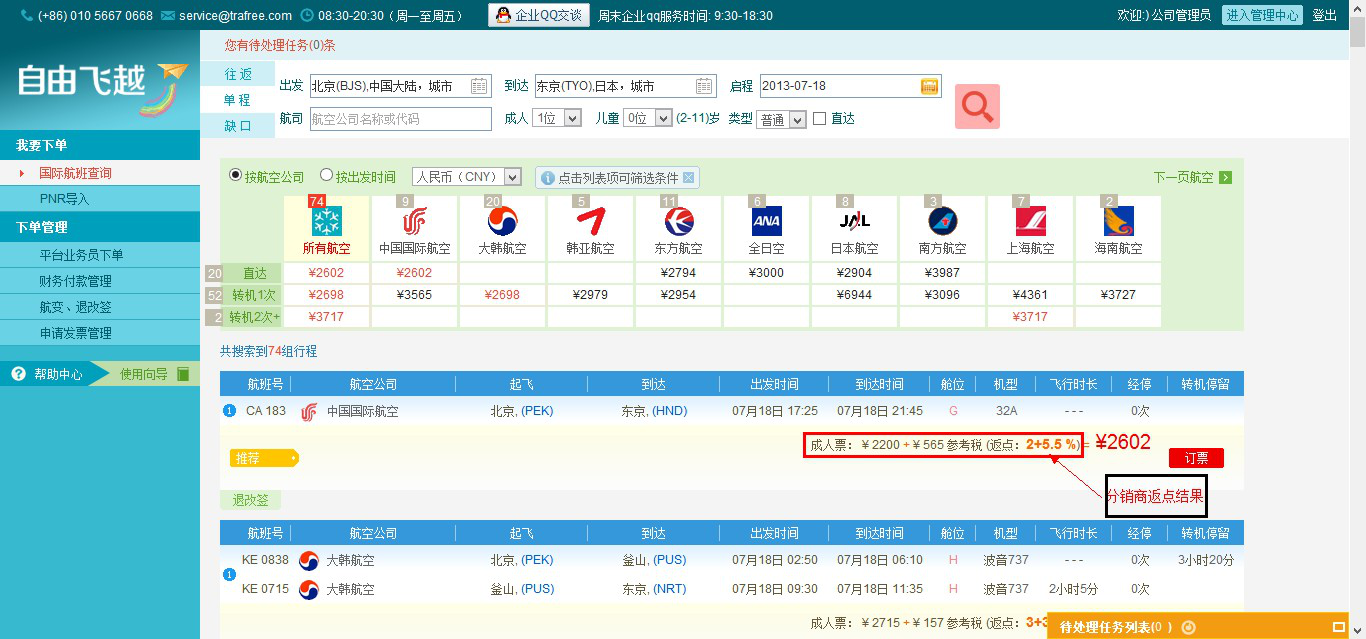This screenshot has width=1366, height=639.
Task: Go to 下一页航空 next airlines page
Action: point(1192,177)
